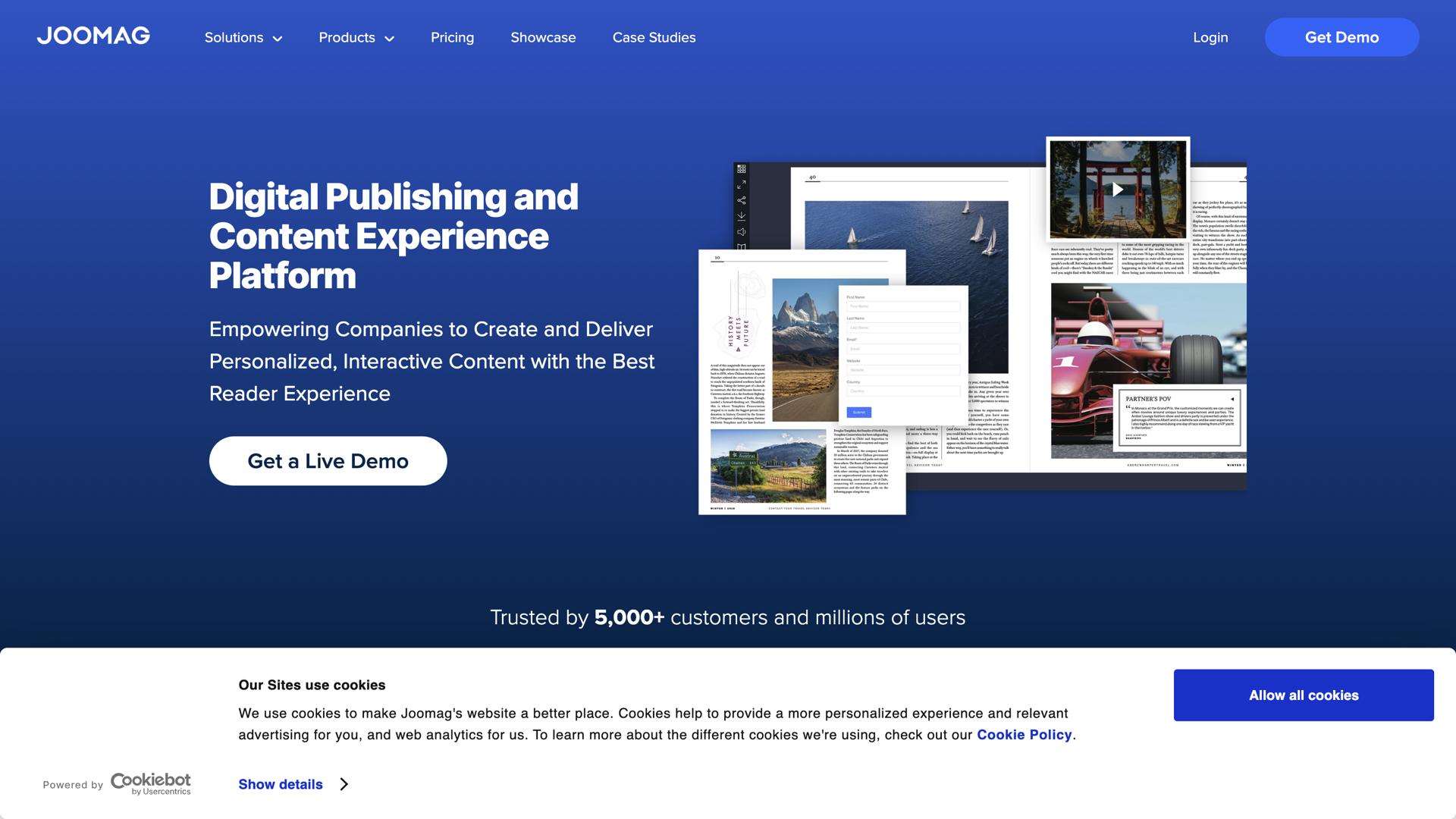The width and height of the screenshot is (1456, 819).
Task: Allow all cookies
Action: coord(1304,695)
